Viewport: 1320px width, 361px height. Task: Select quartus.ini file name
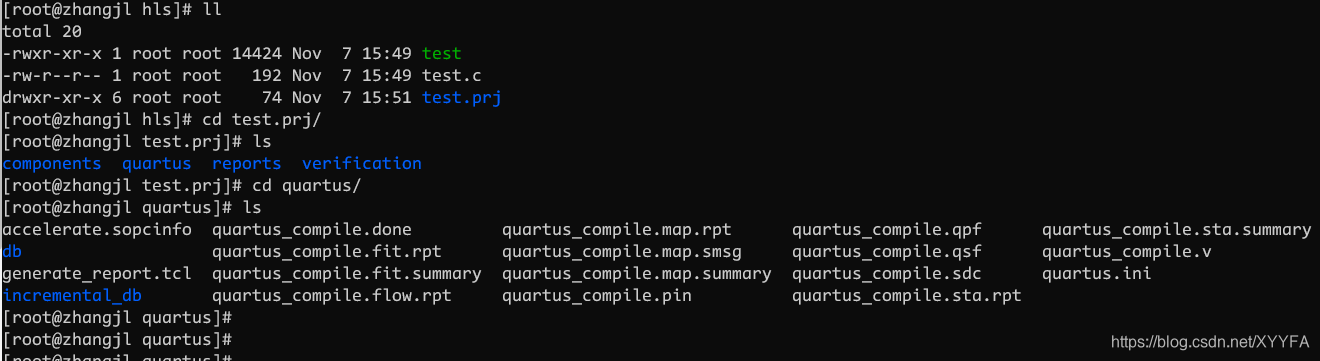(x=1097, y=273)
